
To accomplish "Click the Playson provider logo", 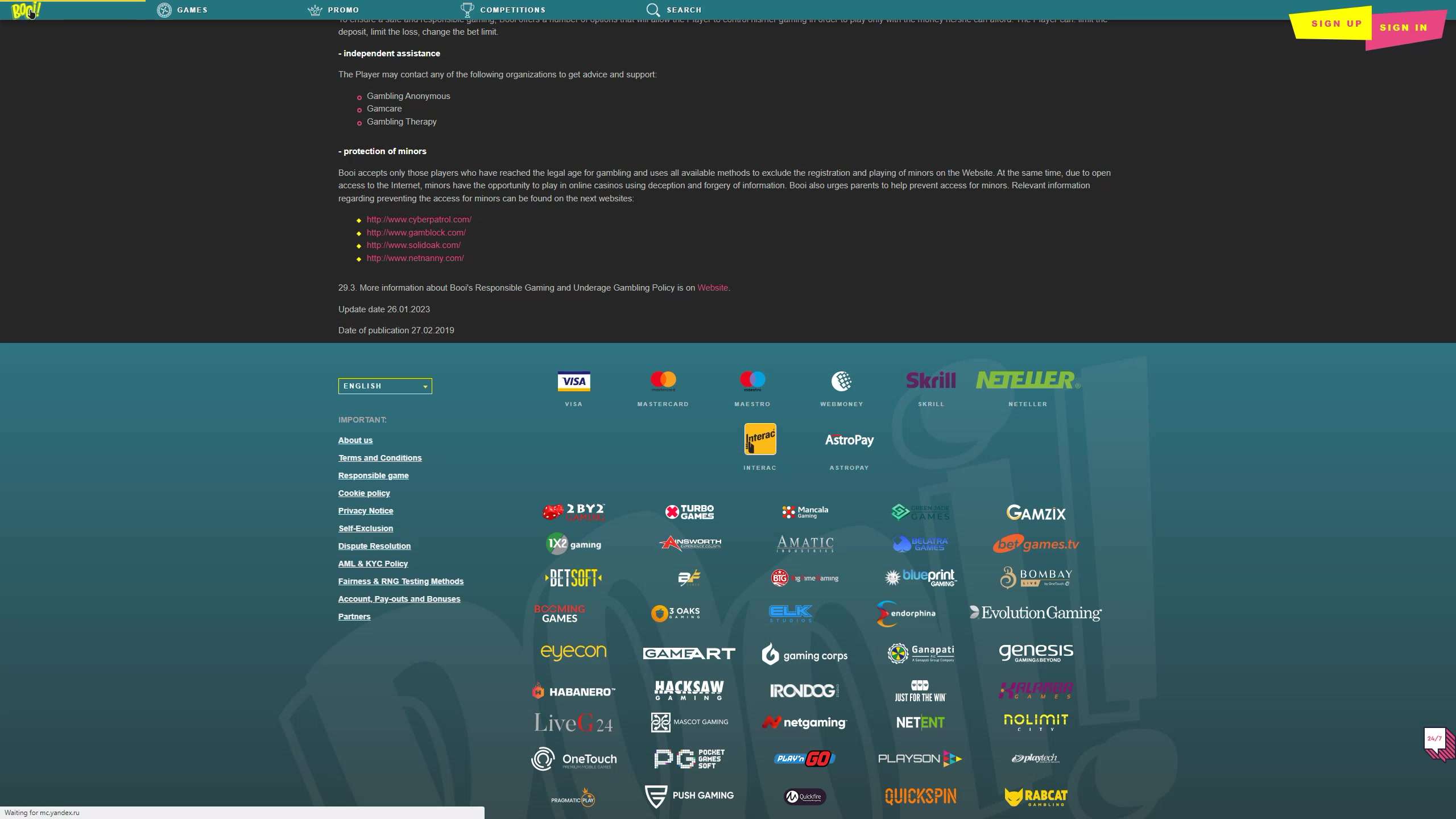I will tap(920, 759).
